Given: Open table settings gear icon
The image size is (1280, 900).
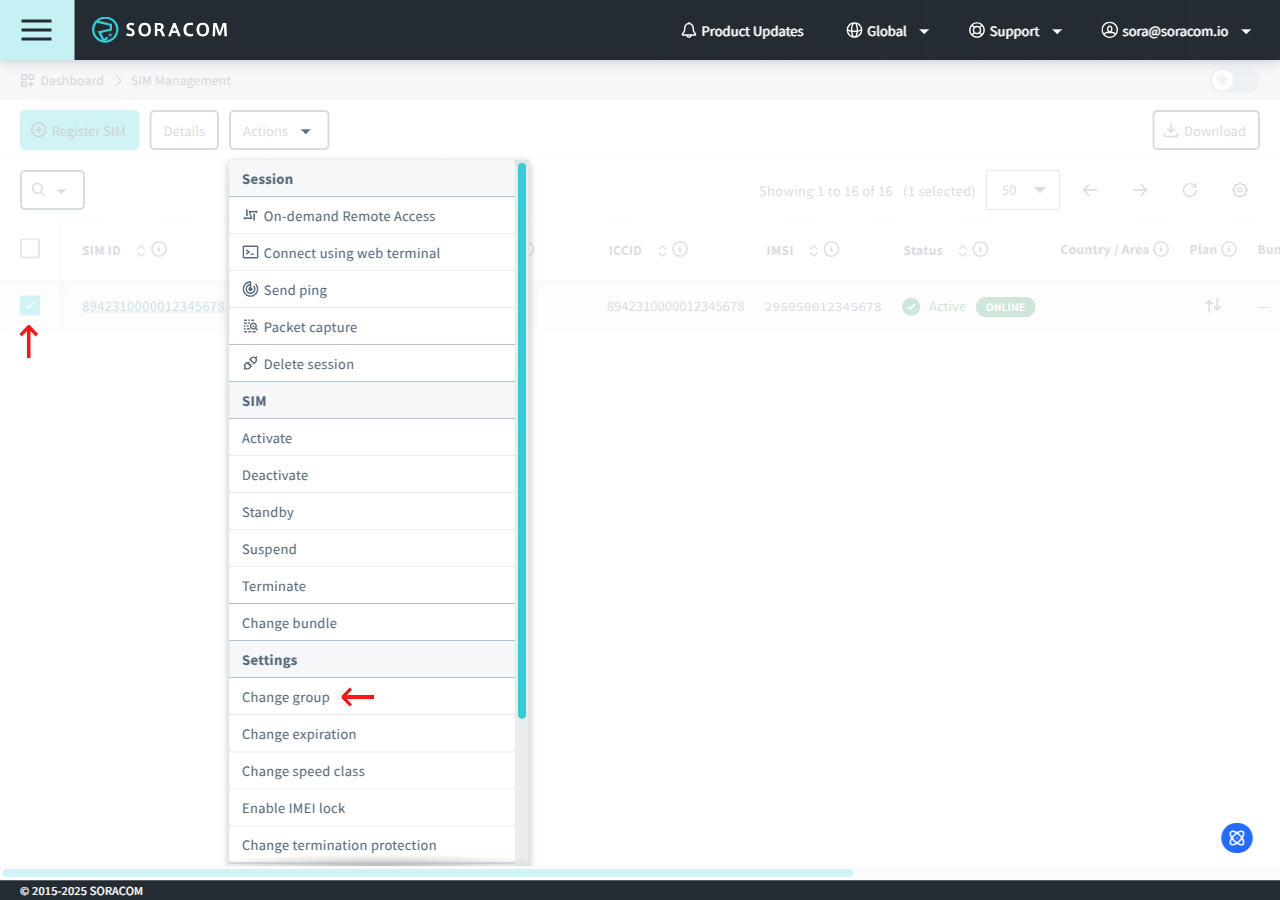Looking at the screenshot, I should coord(1240,190).
